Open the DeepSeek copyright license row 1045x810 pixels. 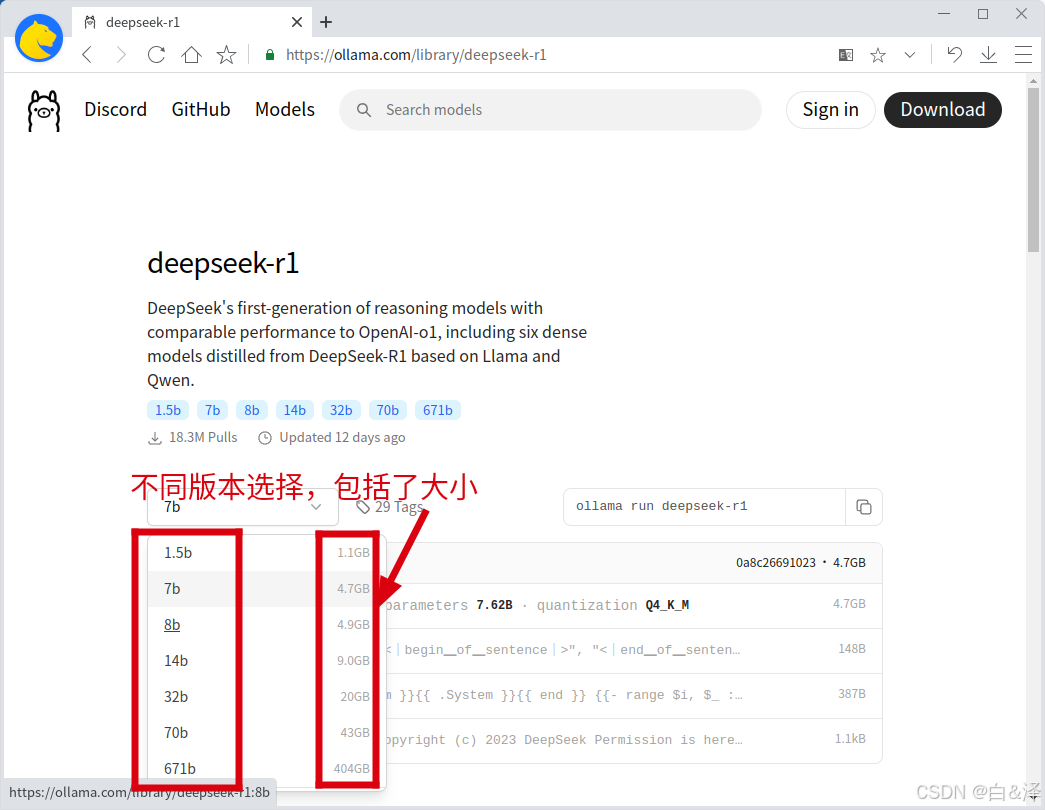(x=633, y=740)
